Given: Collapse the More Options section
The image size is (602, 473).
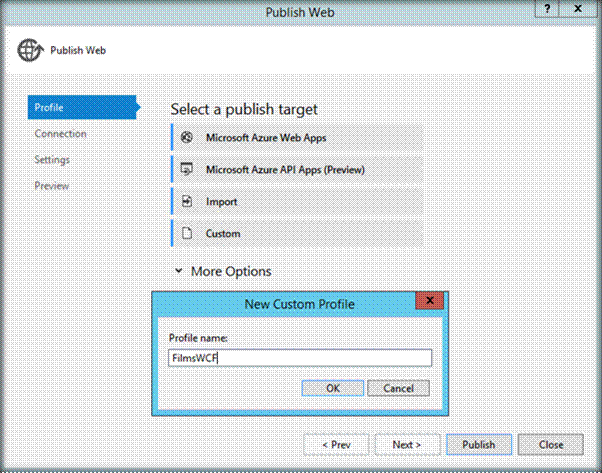Looking at the screenshot, I should click(179, 271).
